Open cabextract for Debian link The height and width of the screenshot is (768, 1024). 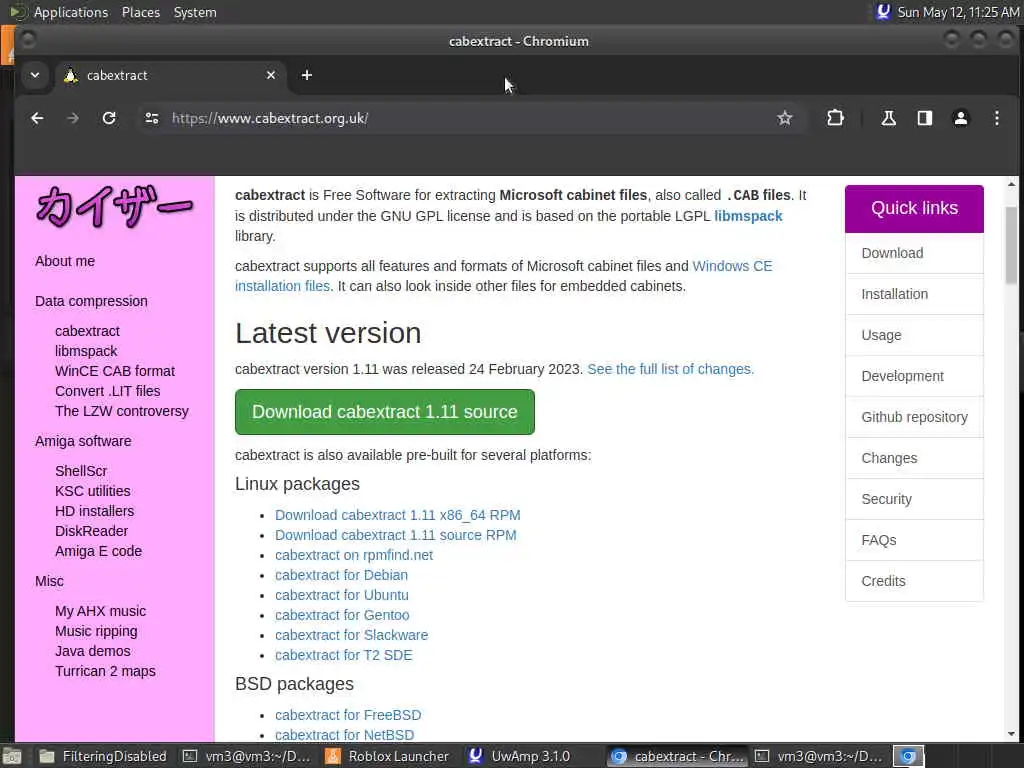point(342,575)
